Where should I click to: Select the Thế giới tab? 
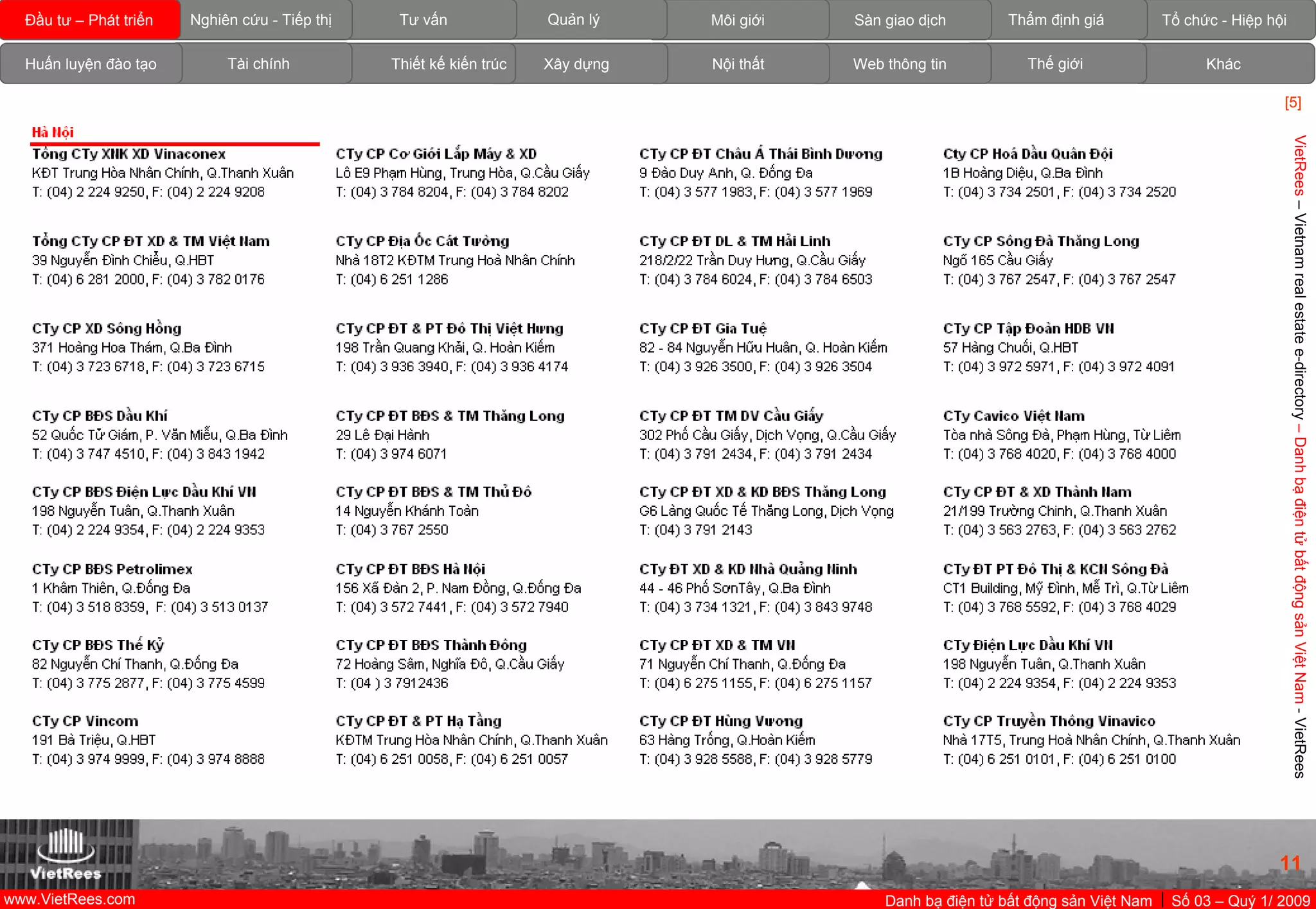coord(1069,64)
